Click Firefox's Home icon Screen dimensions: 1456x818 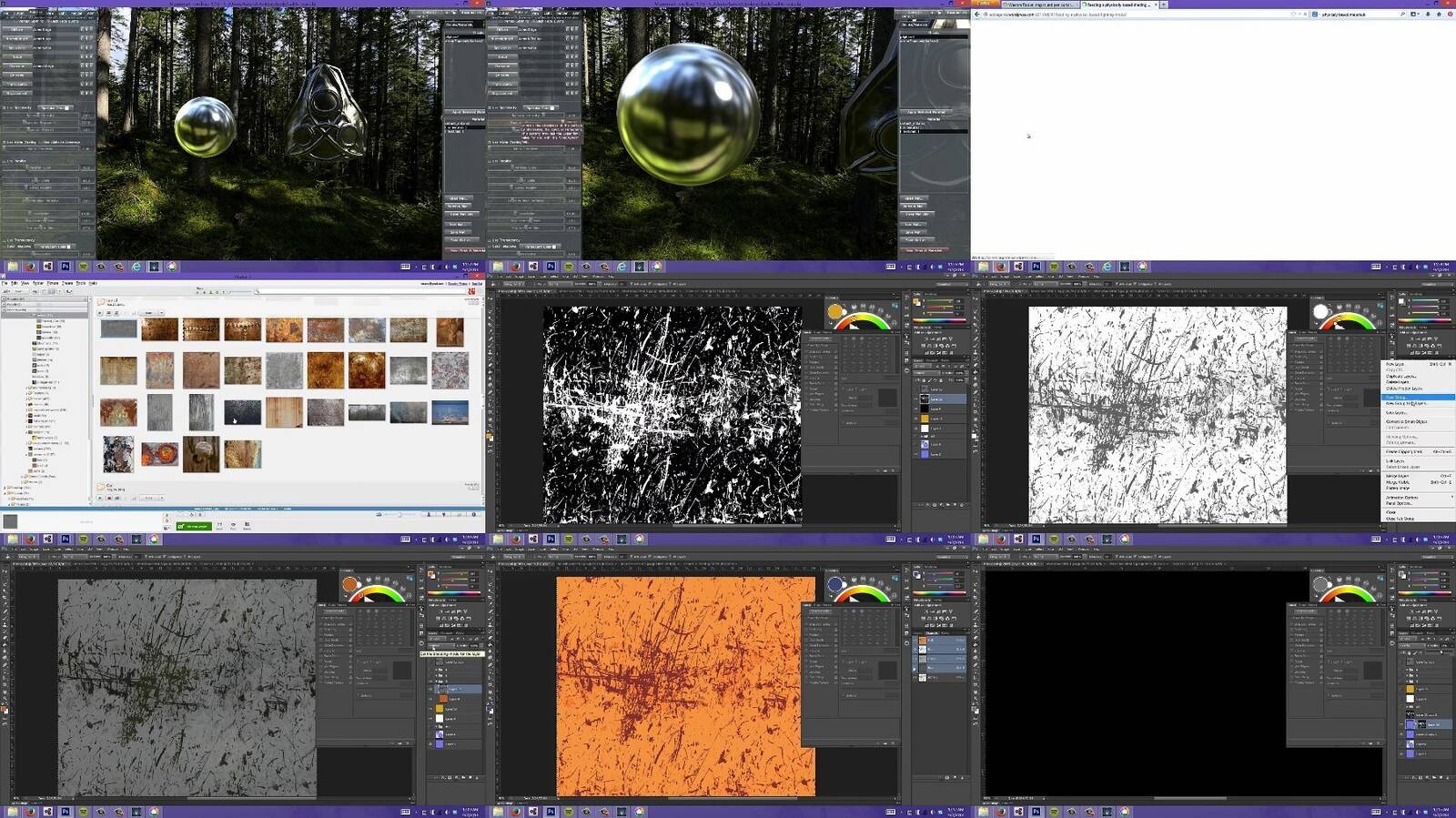click(x=1439, y=14)
